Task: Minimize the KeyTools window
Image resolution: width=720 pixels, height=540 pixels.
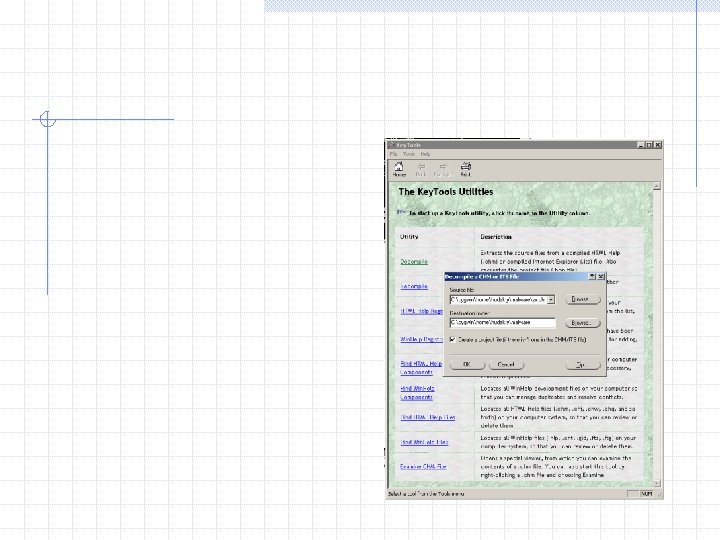Action: (x=641, y=145)
